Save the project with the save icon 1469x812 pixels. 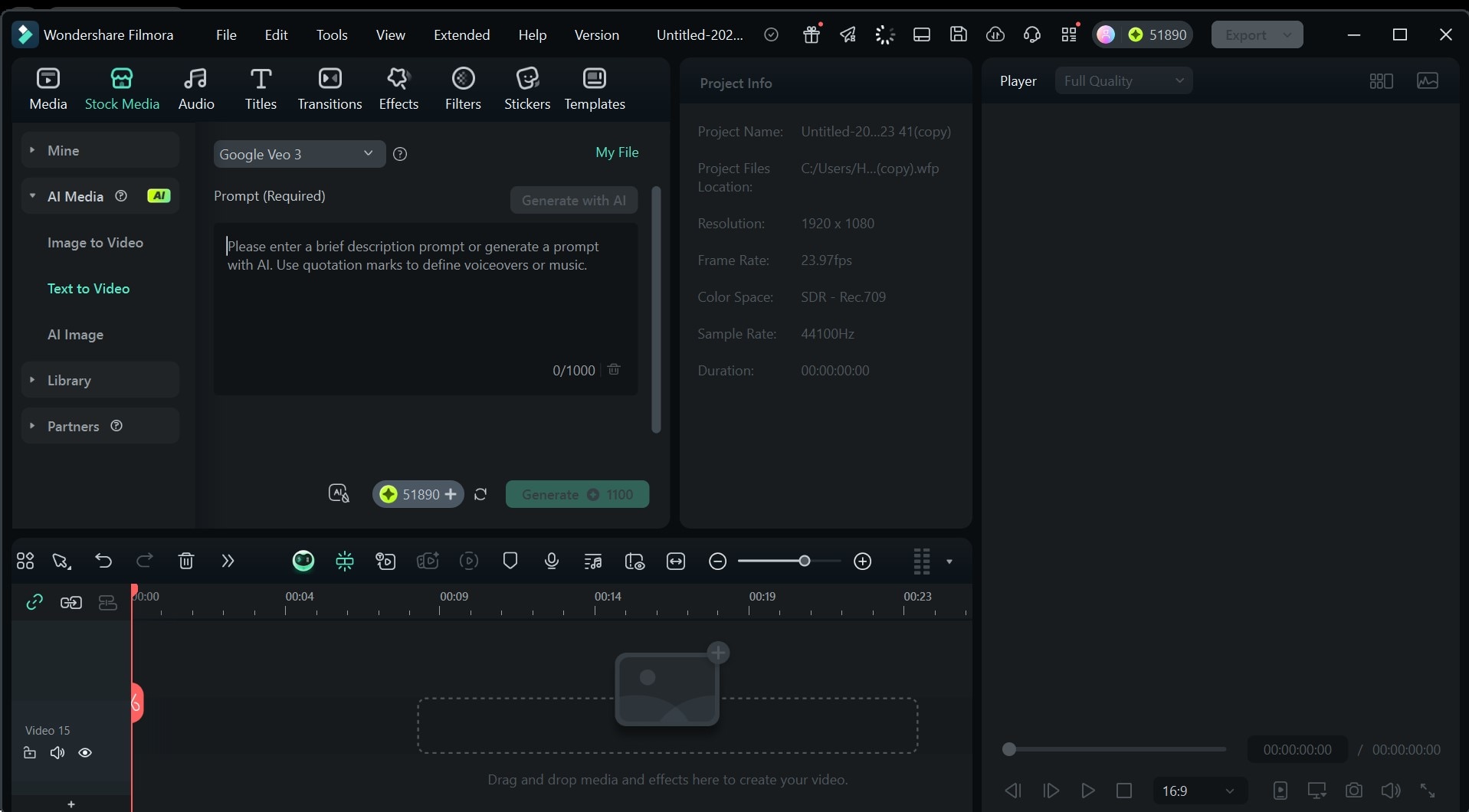[x=959, y=34]
